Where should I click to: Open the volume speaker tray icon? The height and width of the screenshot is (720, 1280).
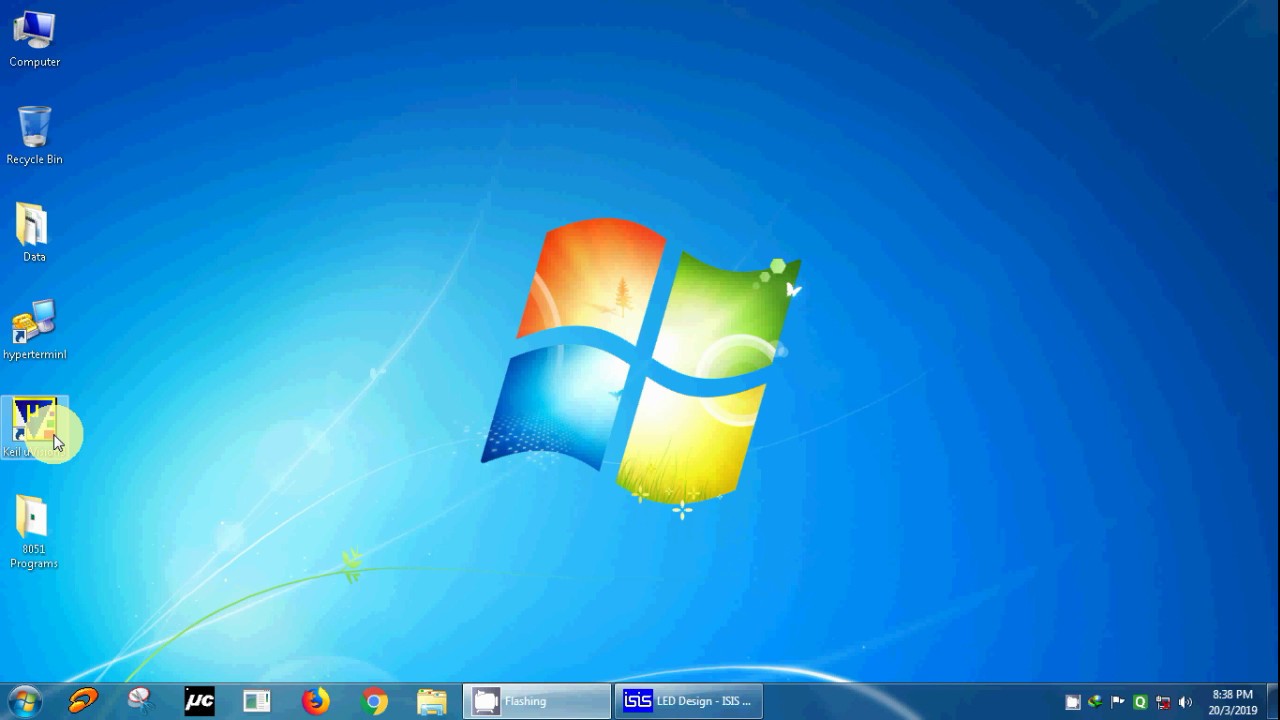click(1186, 702)
